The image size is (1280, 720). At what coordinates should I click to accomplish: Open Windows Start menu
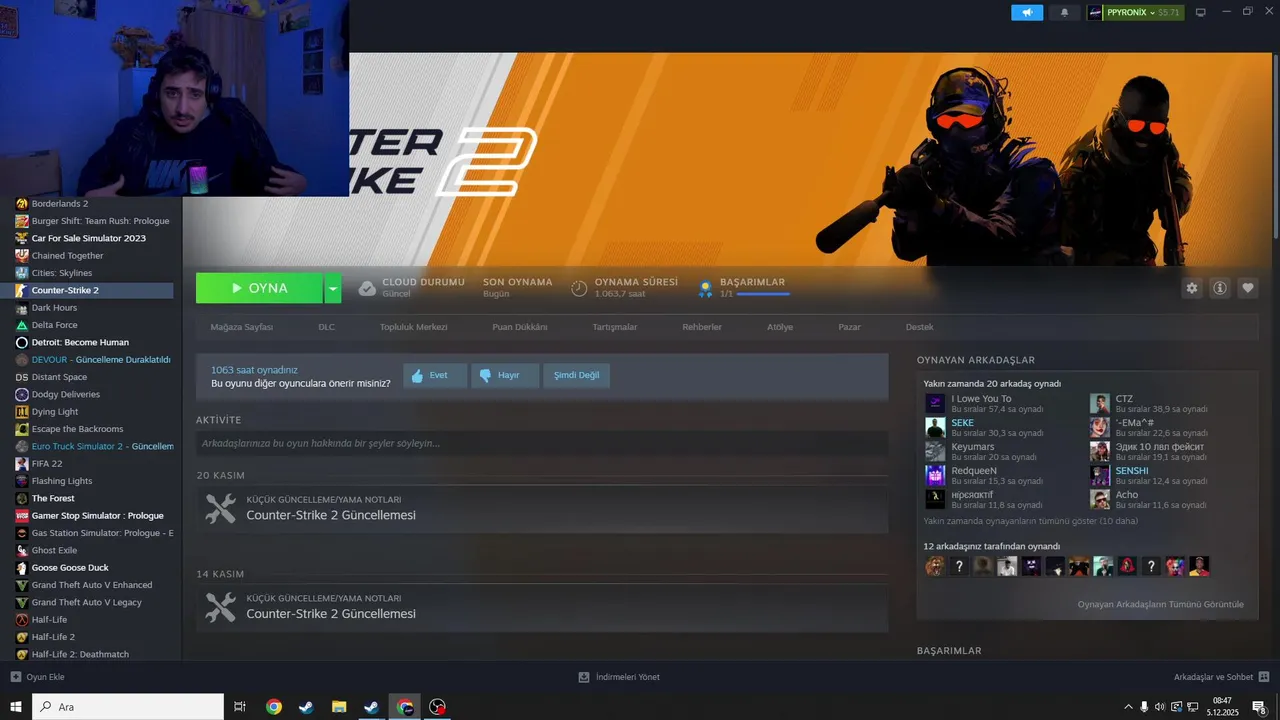click(x=16, y=707)
